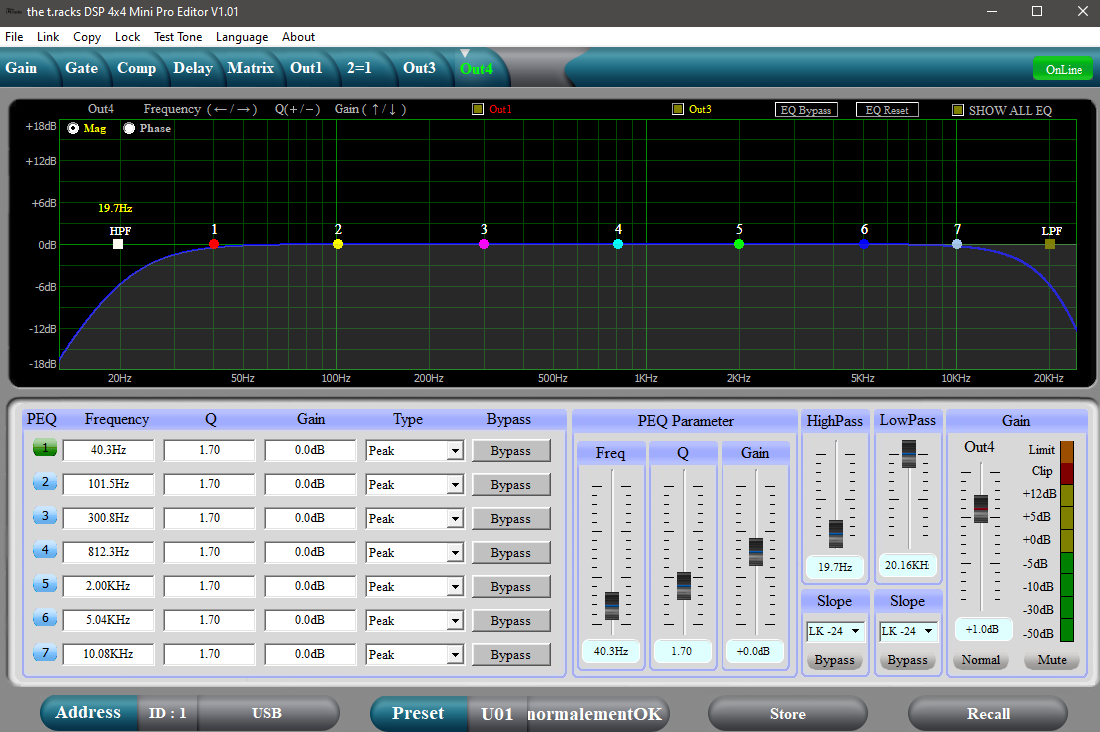The width and height of the screenshot is (1100, 732).
Task: Click the cyan EQ node 4 marker
Action: coord(618,244)
